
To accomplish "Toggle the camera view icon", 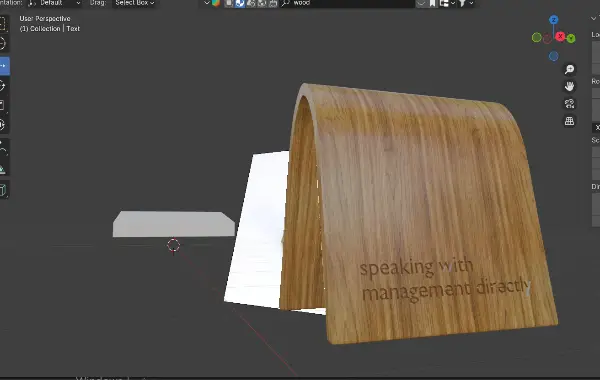I will click(x=569, y=104).
